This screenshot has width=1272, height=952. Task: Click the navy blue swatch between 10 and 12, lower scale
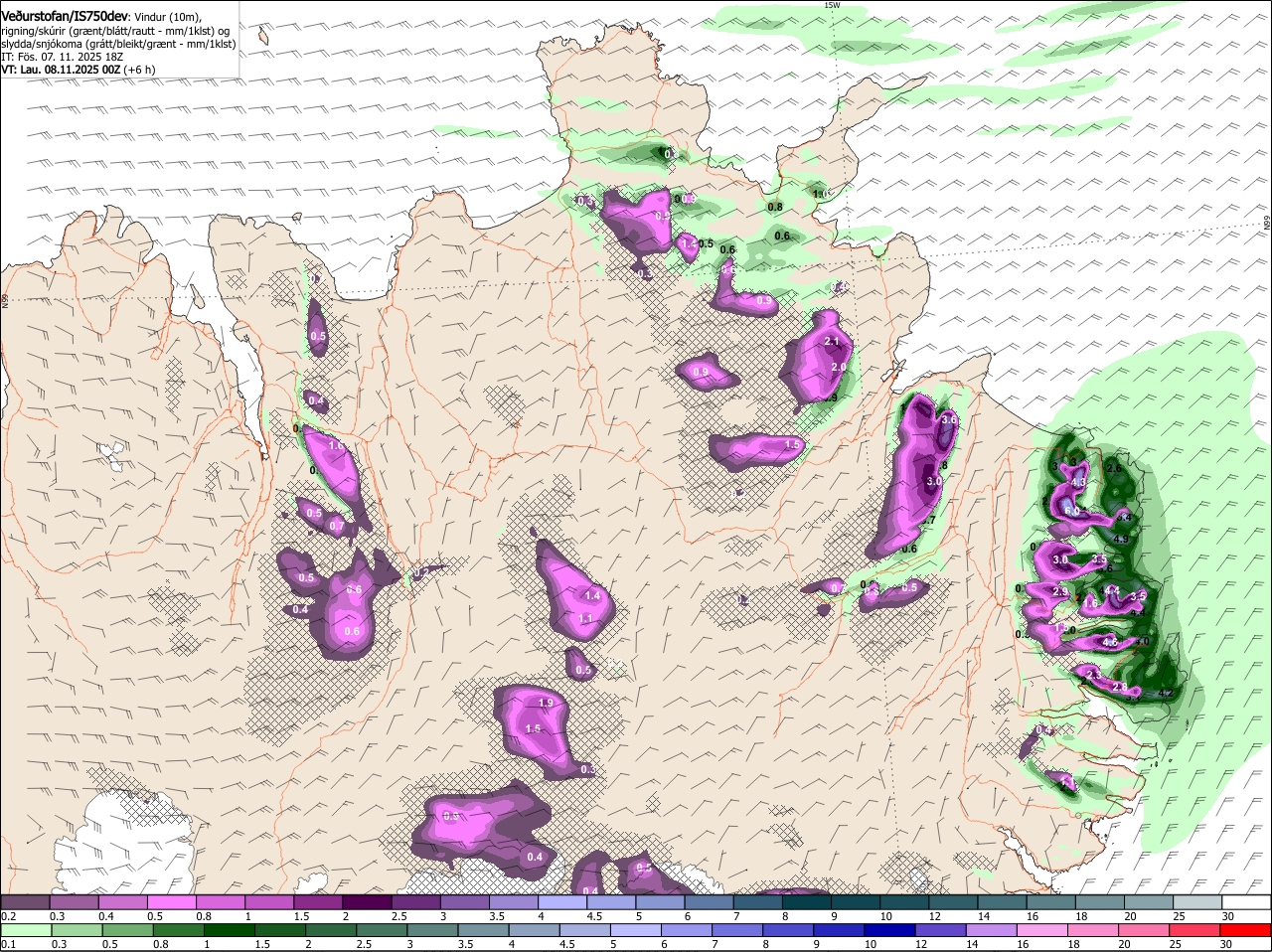point(890,931)
